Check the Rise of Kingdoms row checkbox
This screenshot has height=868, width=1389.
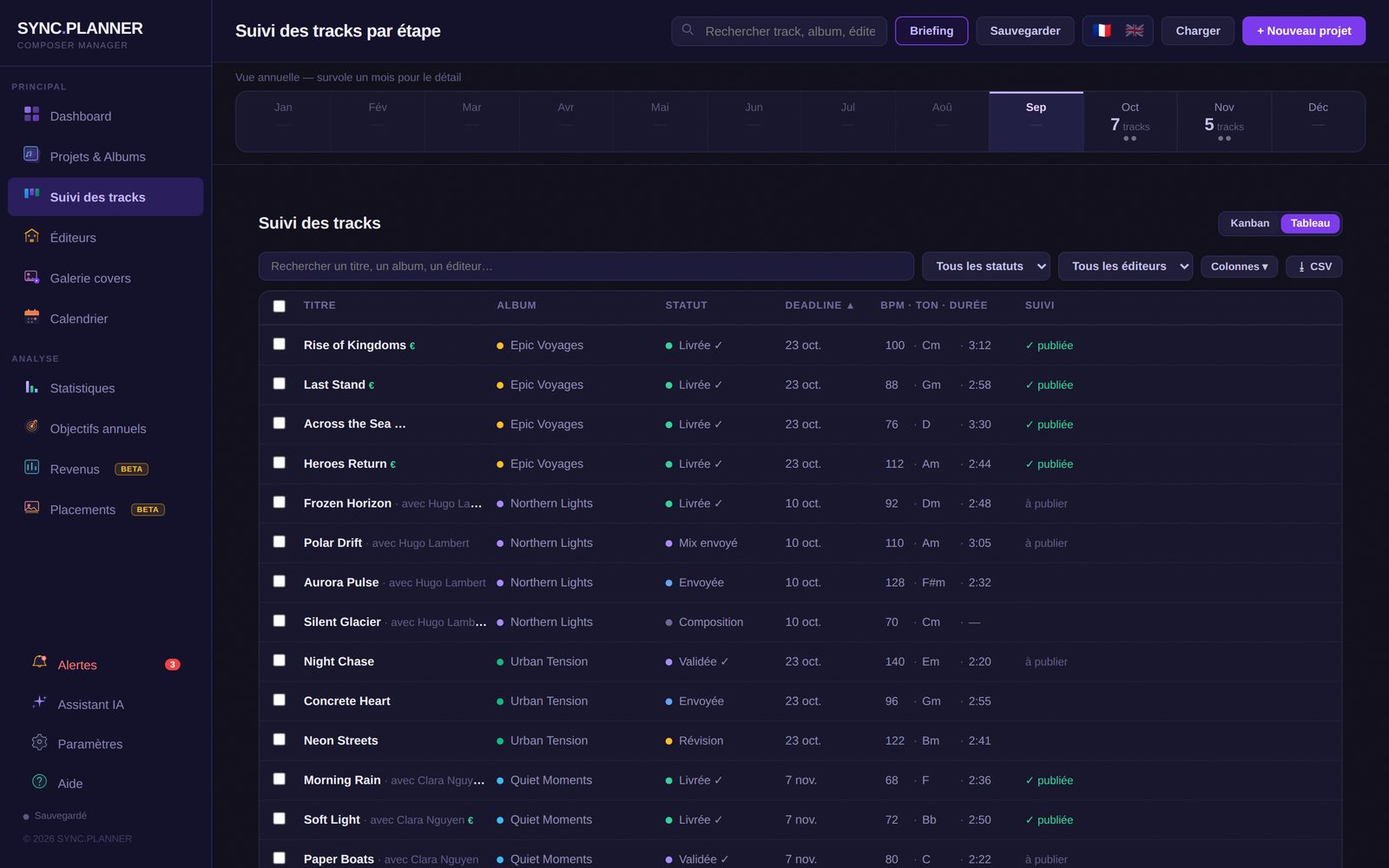(x=279, y=344)
